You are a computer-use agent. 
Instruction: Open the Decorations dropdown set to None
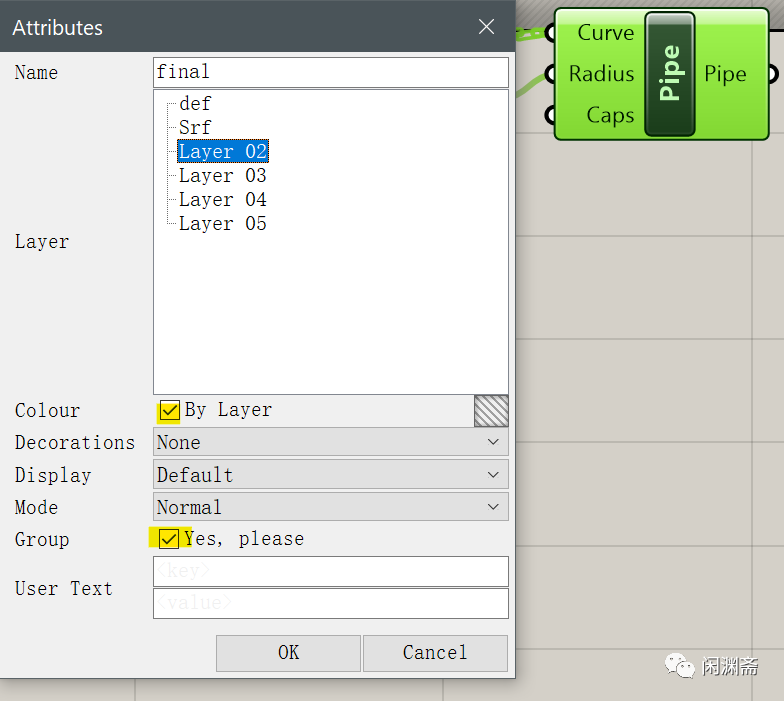pos(330,442)
